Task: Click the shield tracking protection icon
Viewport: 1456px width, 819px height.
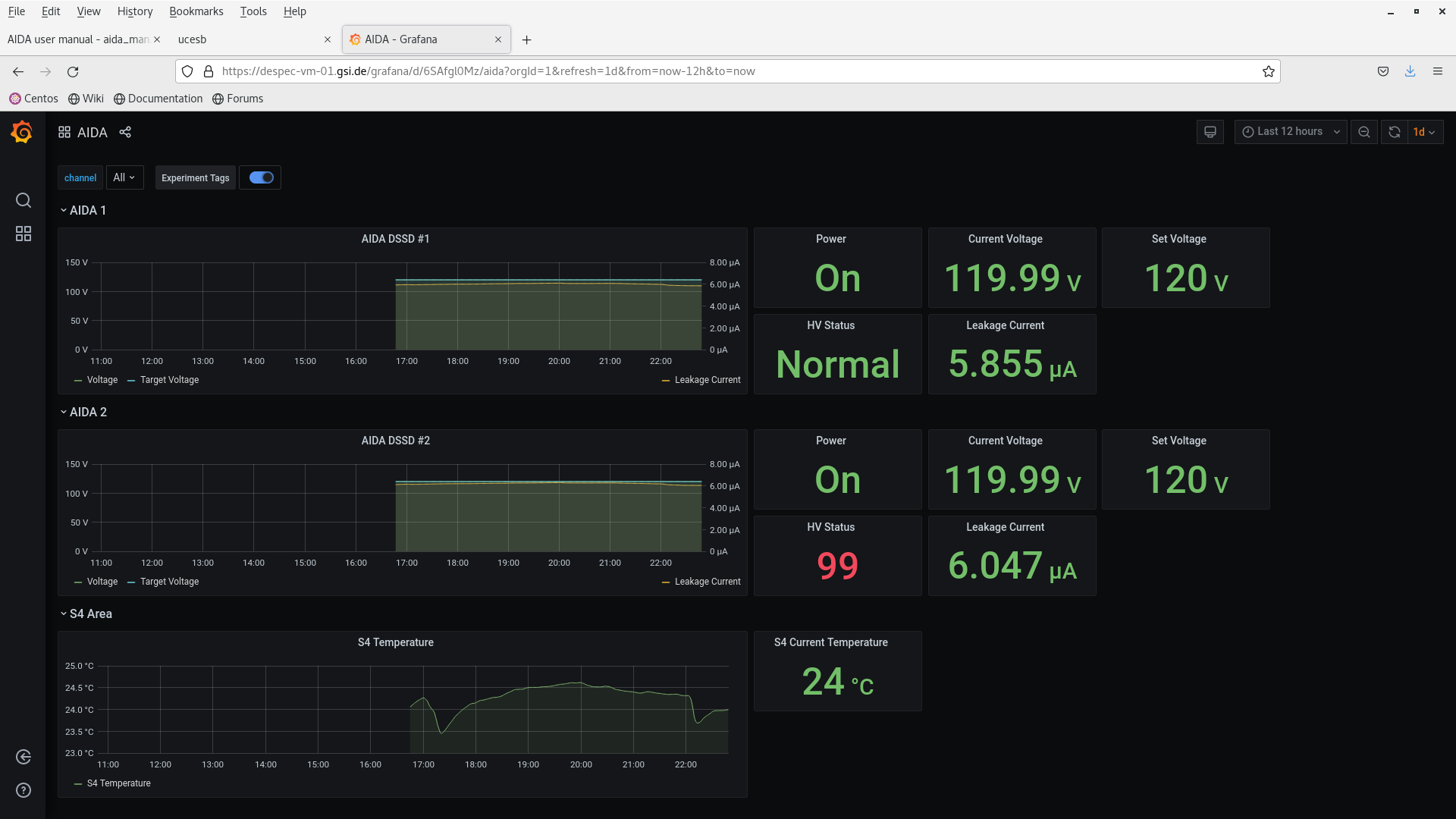Action: click(x=187, y=71)
